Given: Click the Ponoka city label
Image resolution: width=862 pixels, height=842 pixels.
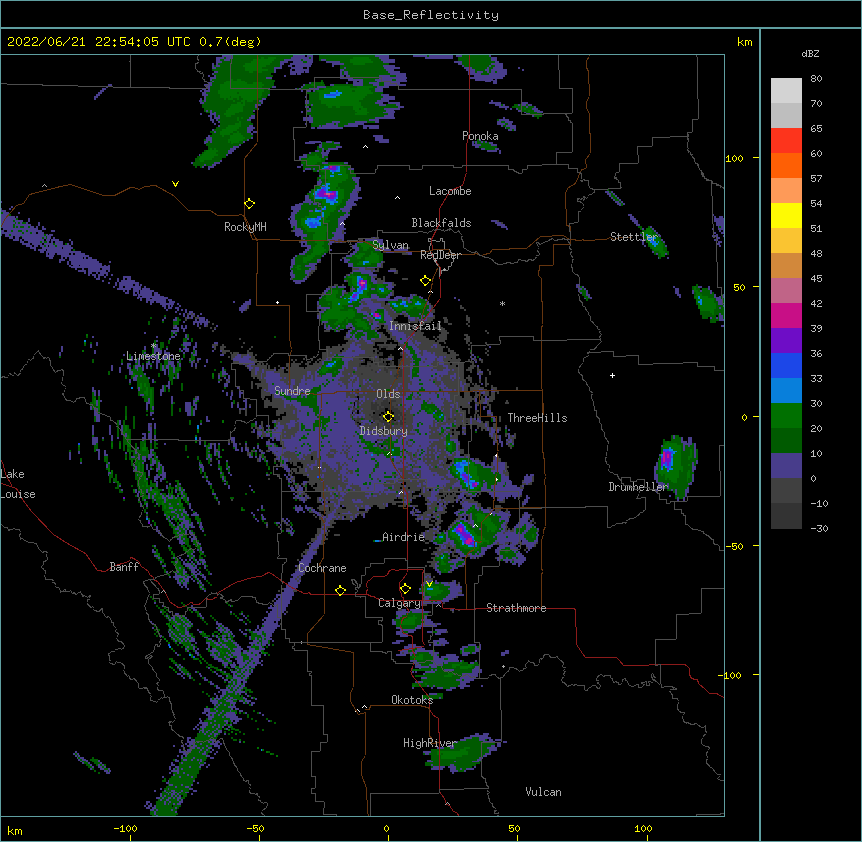Looking at the screenshot, I should [x=480, y=136].
